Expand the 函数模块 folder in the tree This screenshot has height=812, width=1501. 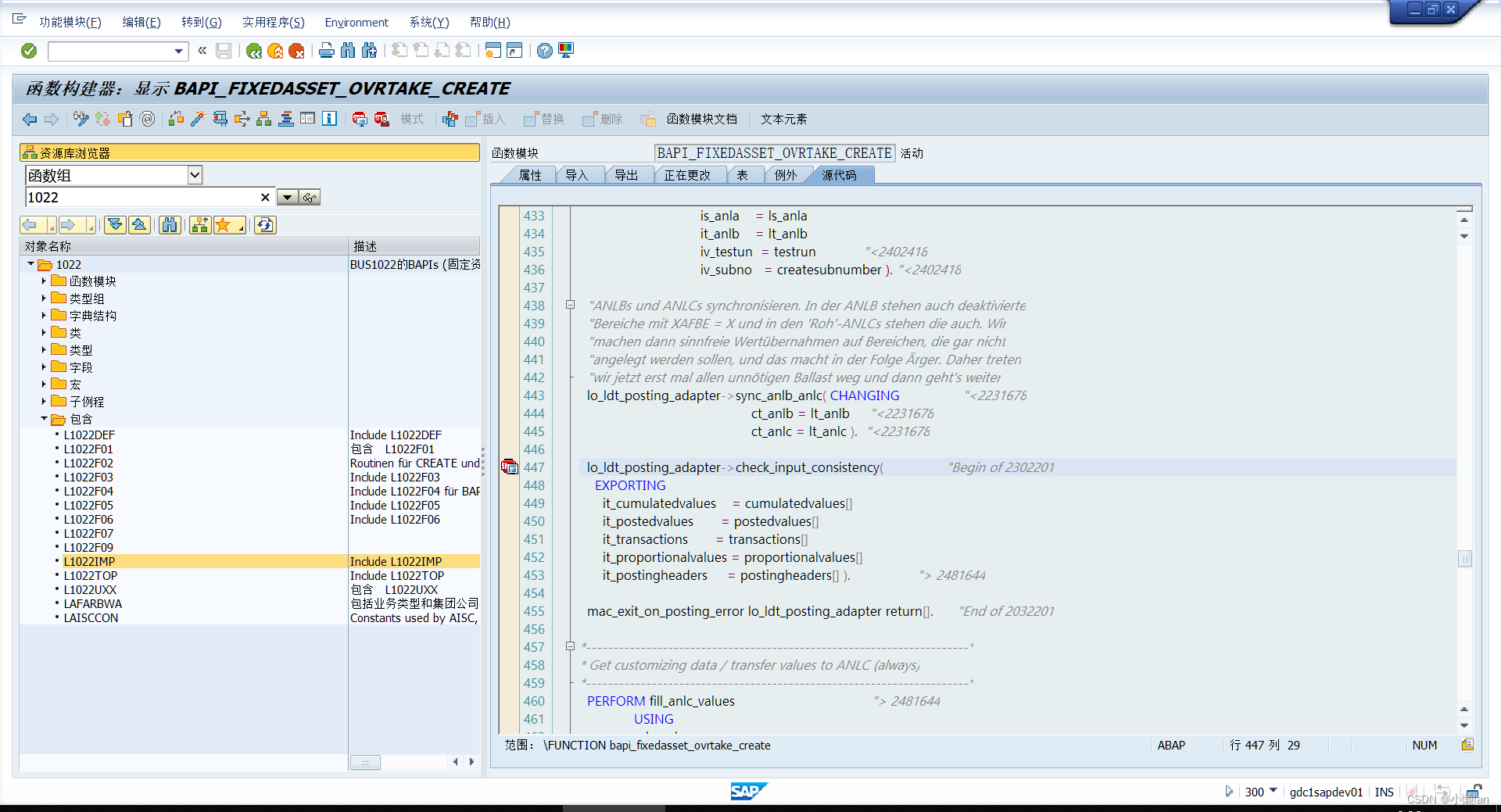point(45,281)
